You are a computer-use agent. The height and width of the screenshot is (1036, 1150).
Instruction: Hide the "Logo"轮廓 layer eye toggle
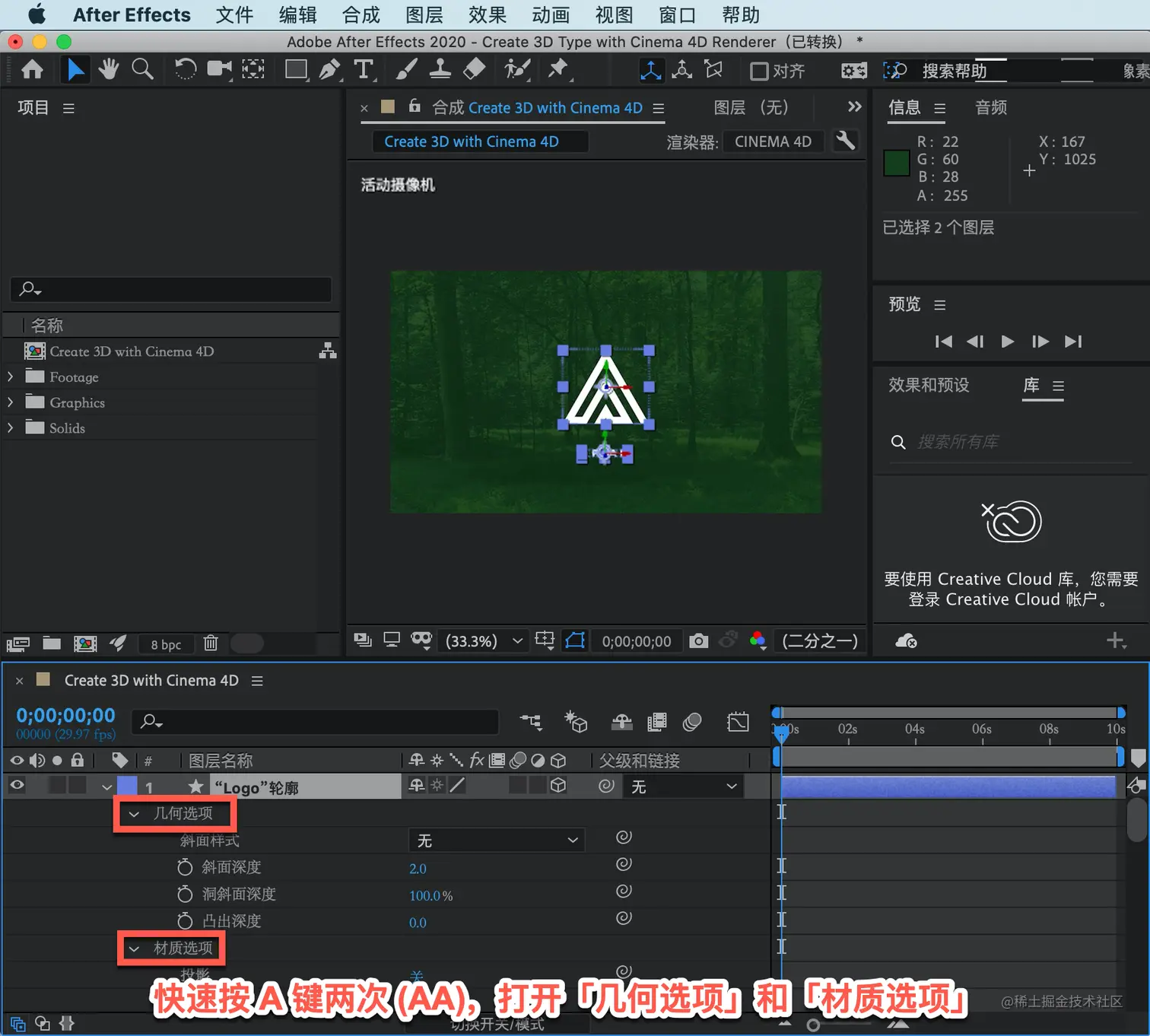pos(17,785)
